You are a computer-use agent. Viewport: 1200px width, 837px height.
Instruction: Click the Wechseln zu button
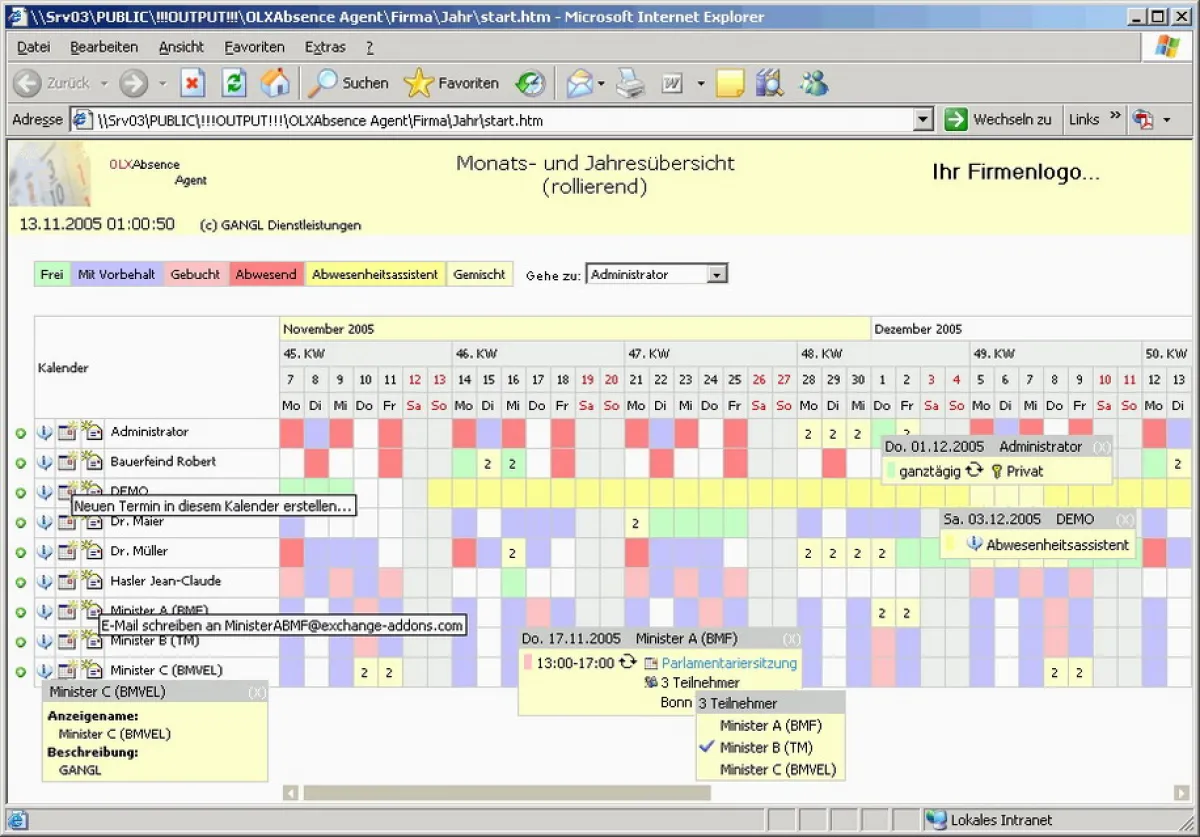tap(1000, 119)
